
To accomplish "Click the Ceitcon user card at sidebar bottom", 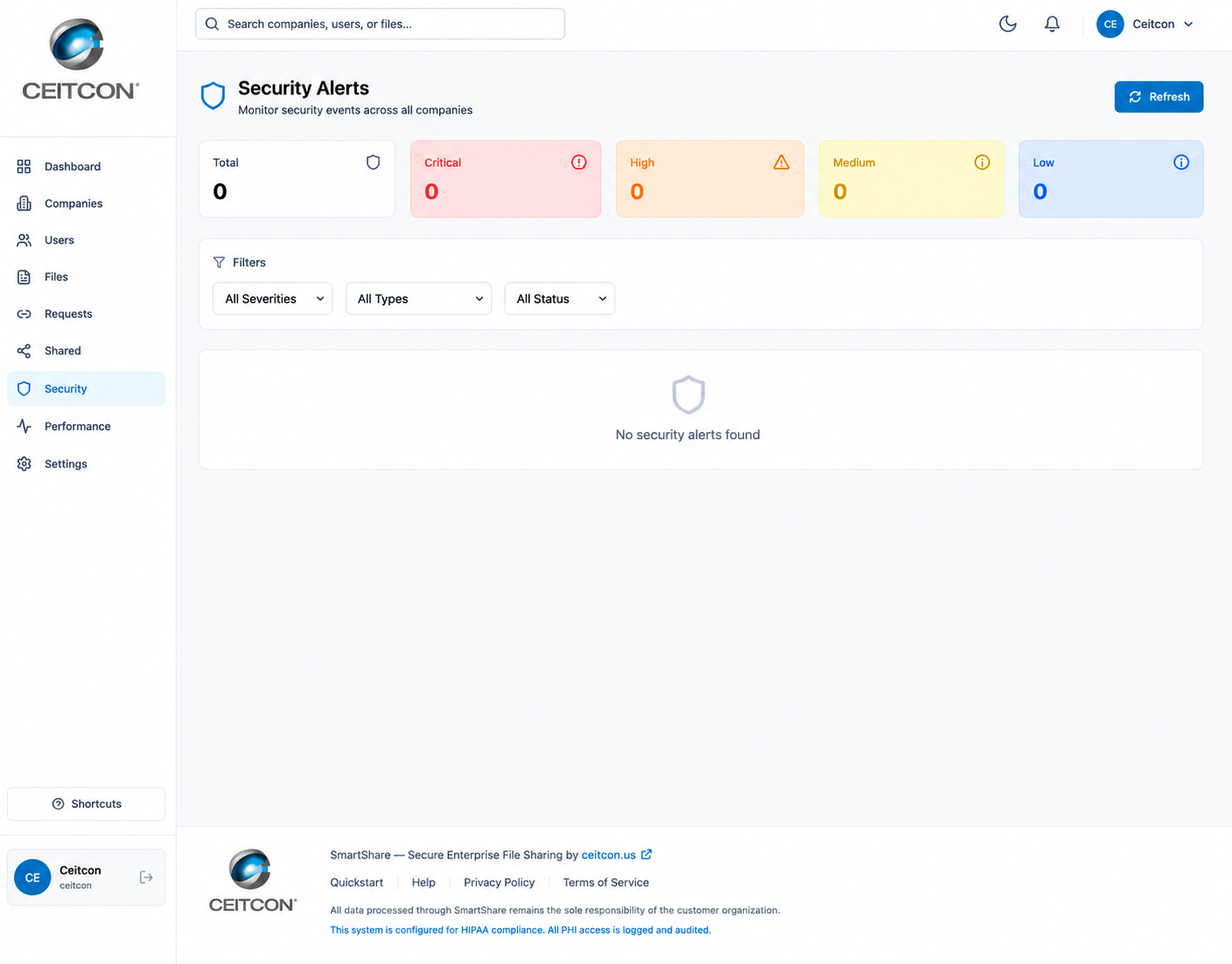I will [x=86, y=877].
